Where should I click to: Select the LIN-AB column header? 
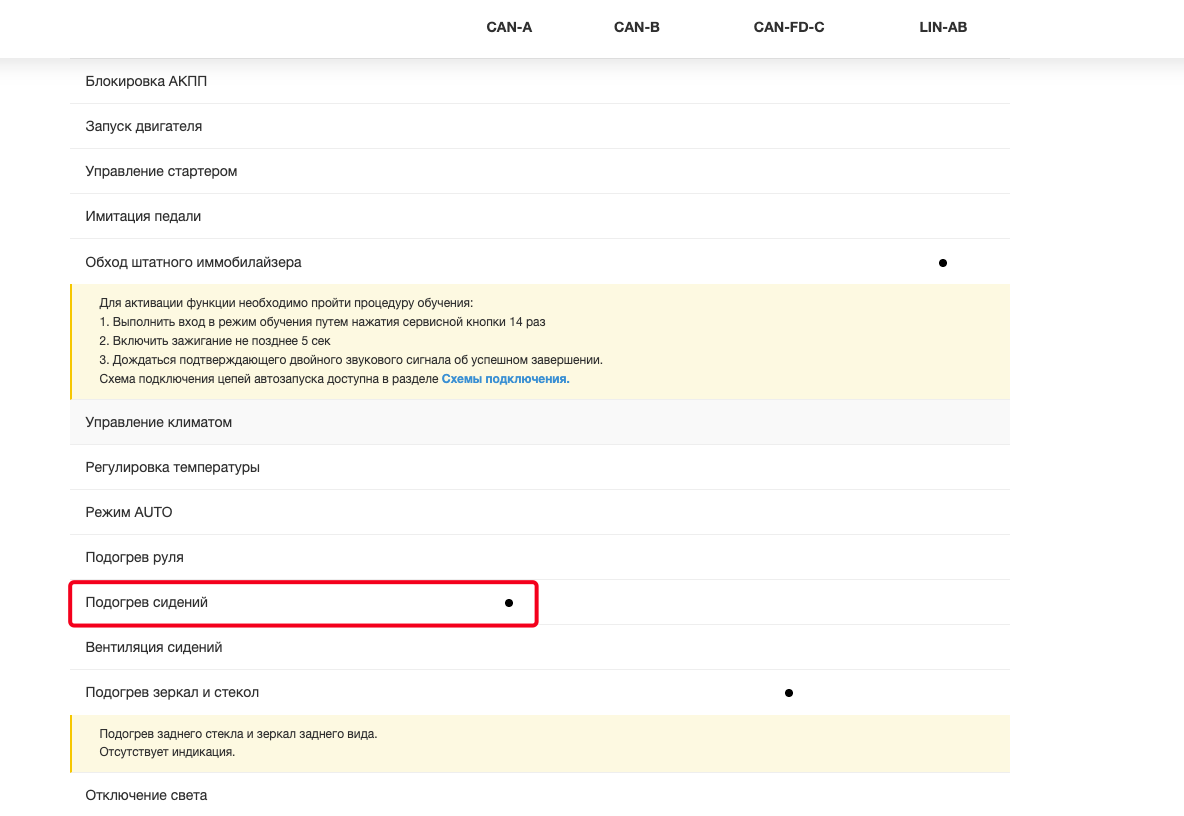tap(943, 27)
